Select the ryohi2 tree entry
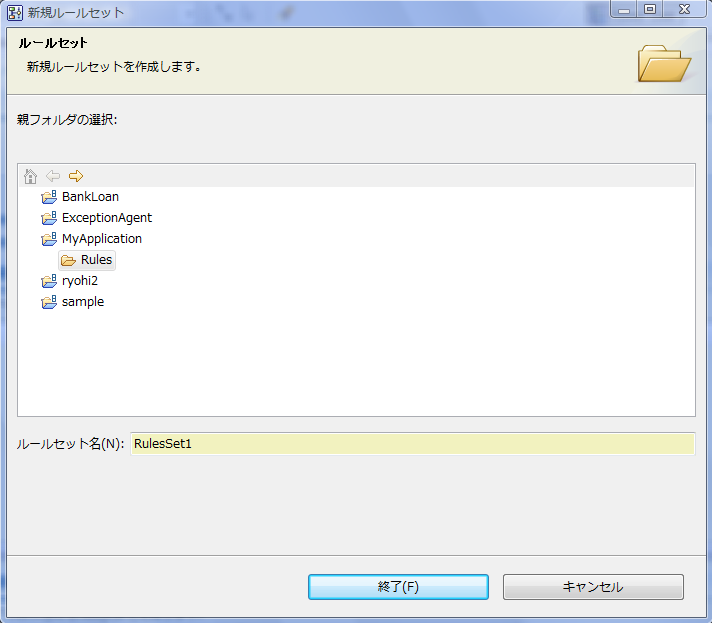The height and width of the screenshot is (623, 712). tap(79, 281)
